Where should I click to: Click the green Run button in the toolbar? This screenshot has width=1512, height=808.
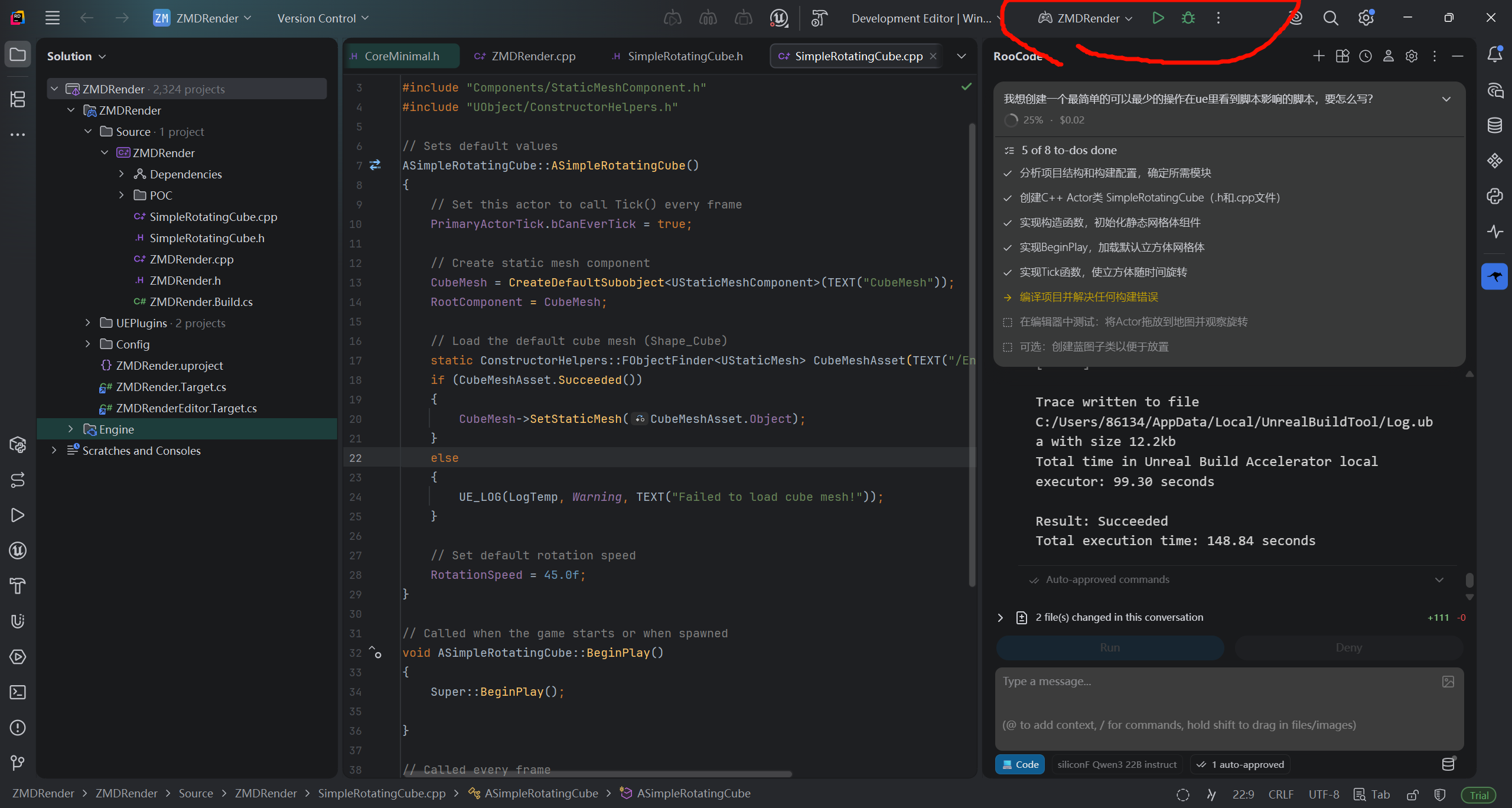[x=1158, y=18]
